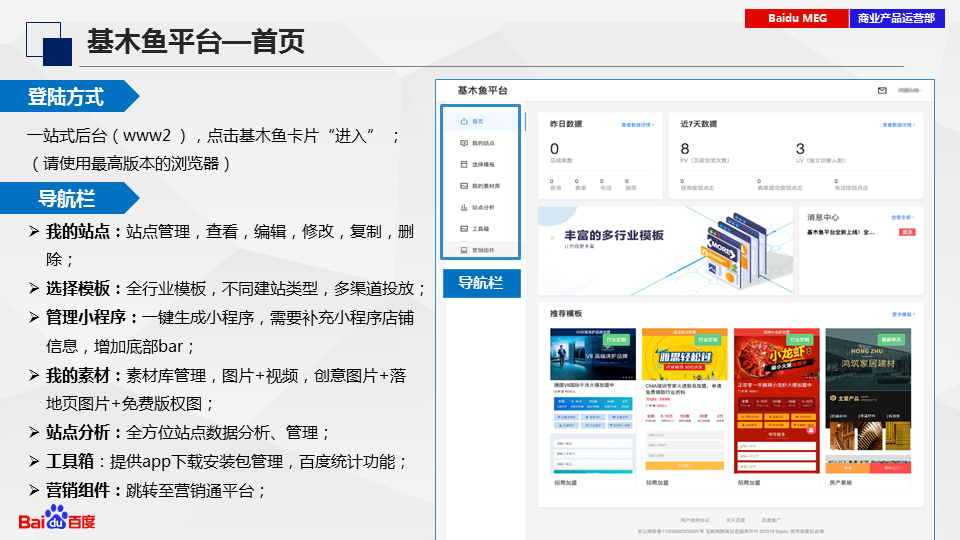Open 查看全部 link in 消息中心
This screenshot has height=540, width=960.
[x=902, y=217]
